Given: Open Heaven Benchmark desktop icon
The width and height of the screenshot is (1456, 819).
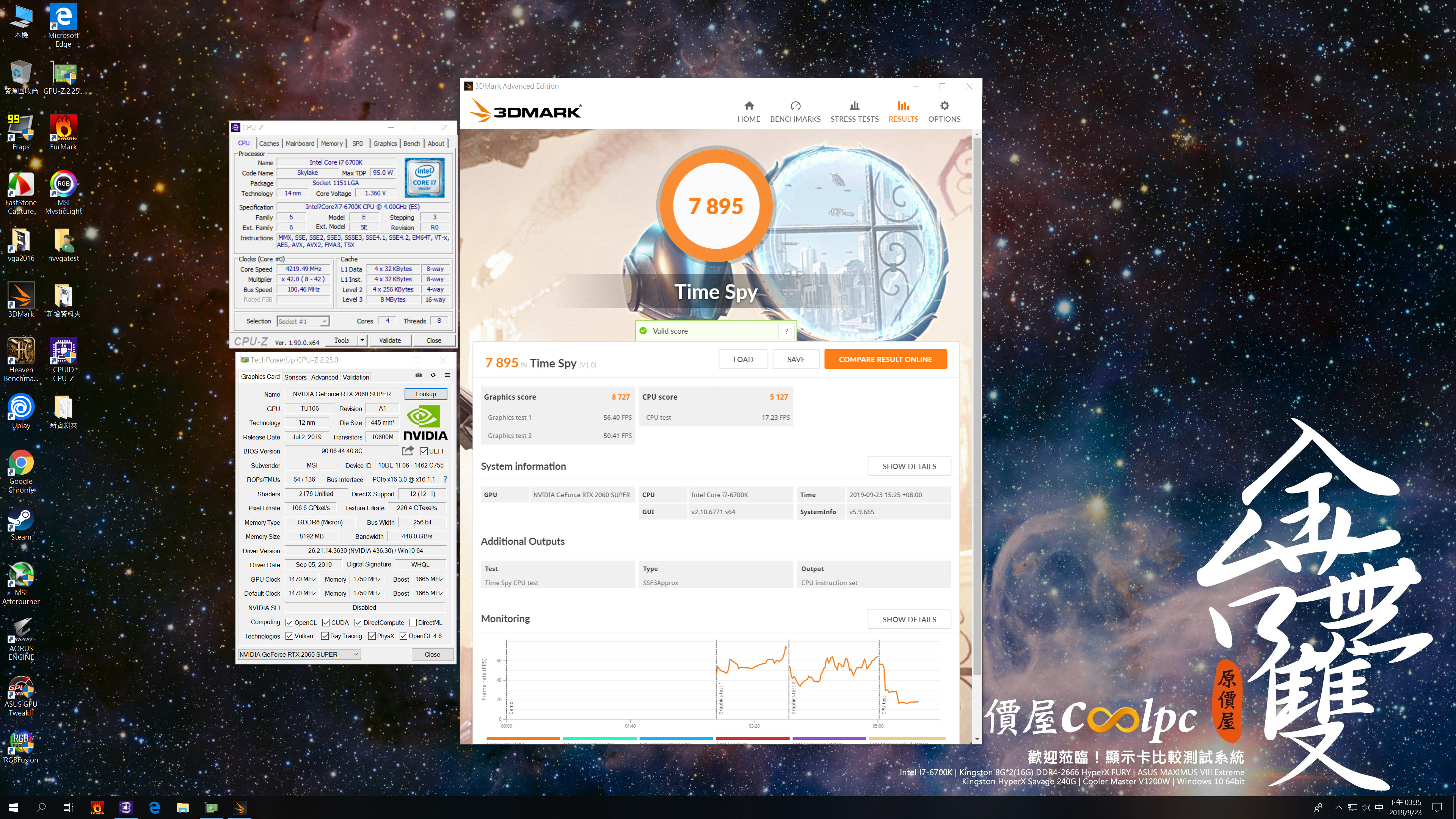Looking at the screenshot, I should coord(21,359).
